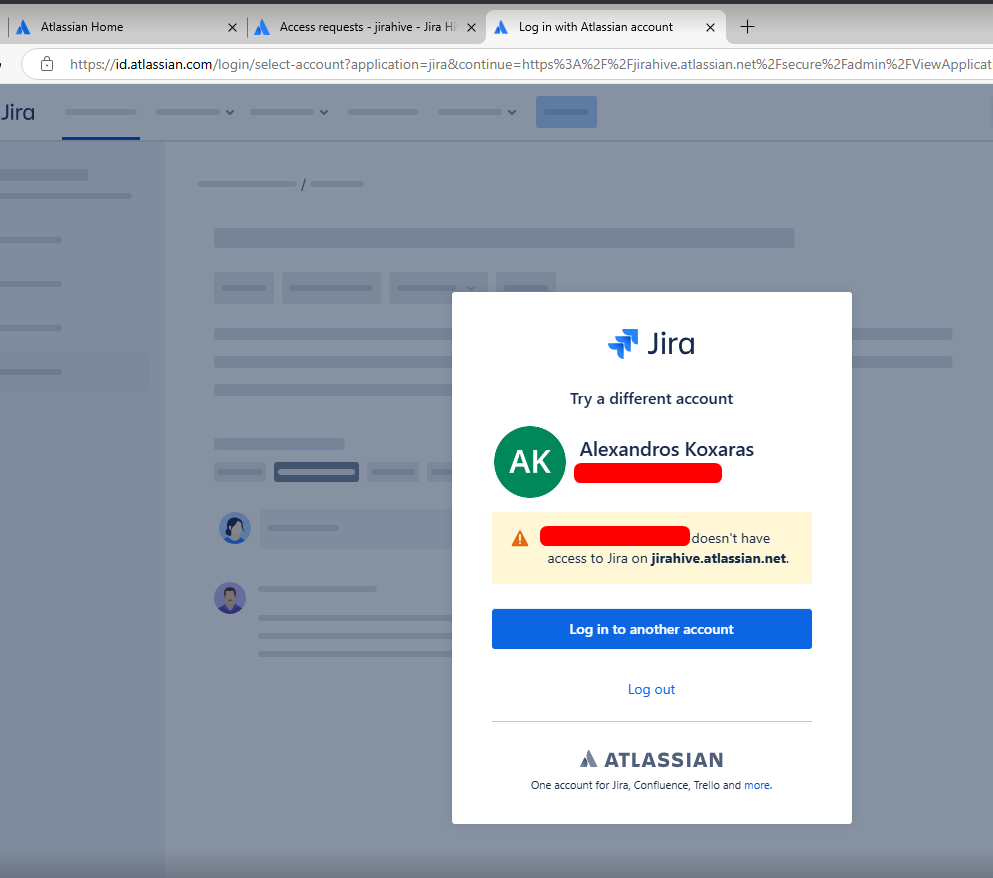
Task: Click the Log in to another account button
Action: pyautogui.click(x=652, y=629)
